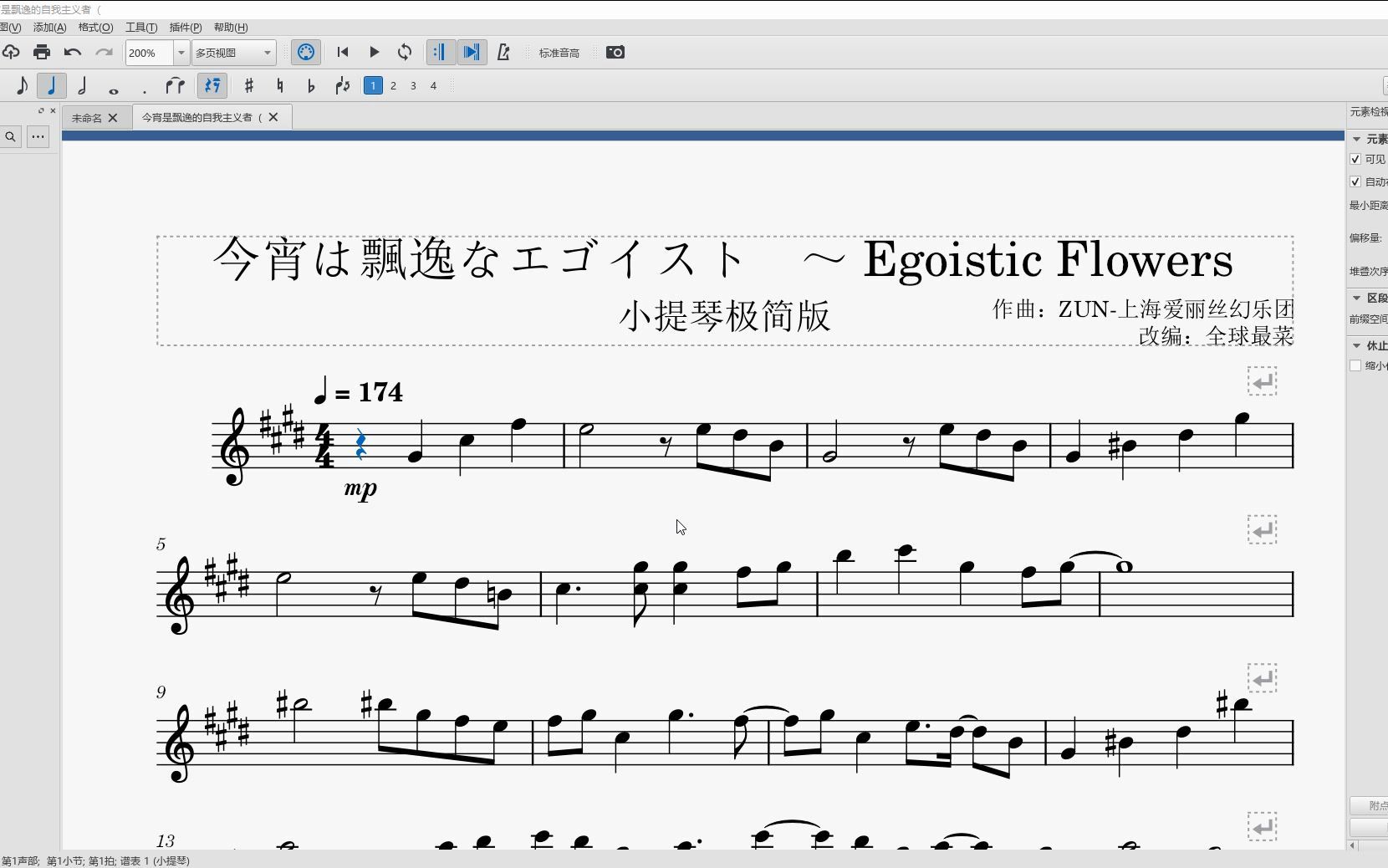Image resolution: width=1388 pixels, height=868 pixels.
Task: Open the 工具(T) menu
Action: (x=141, y=28)
